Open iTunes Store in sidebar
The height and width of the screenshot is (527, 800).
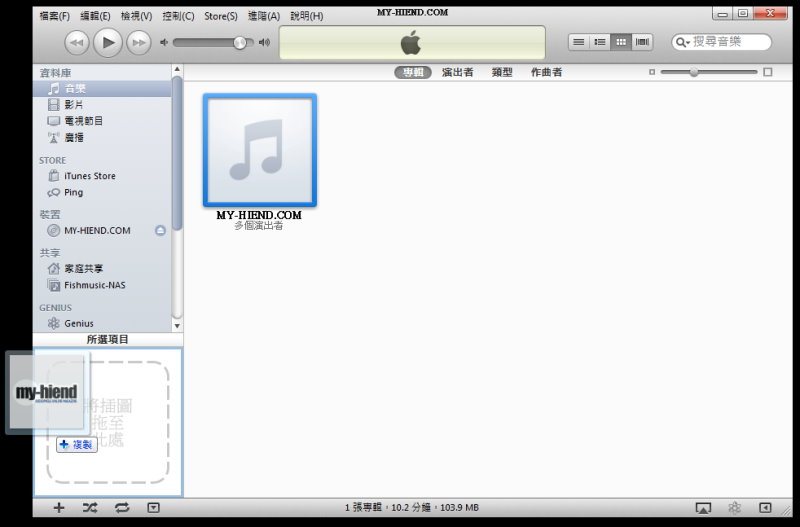tap(89, 176)
